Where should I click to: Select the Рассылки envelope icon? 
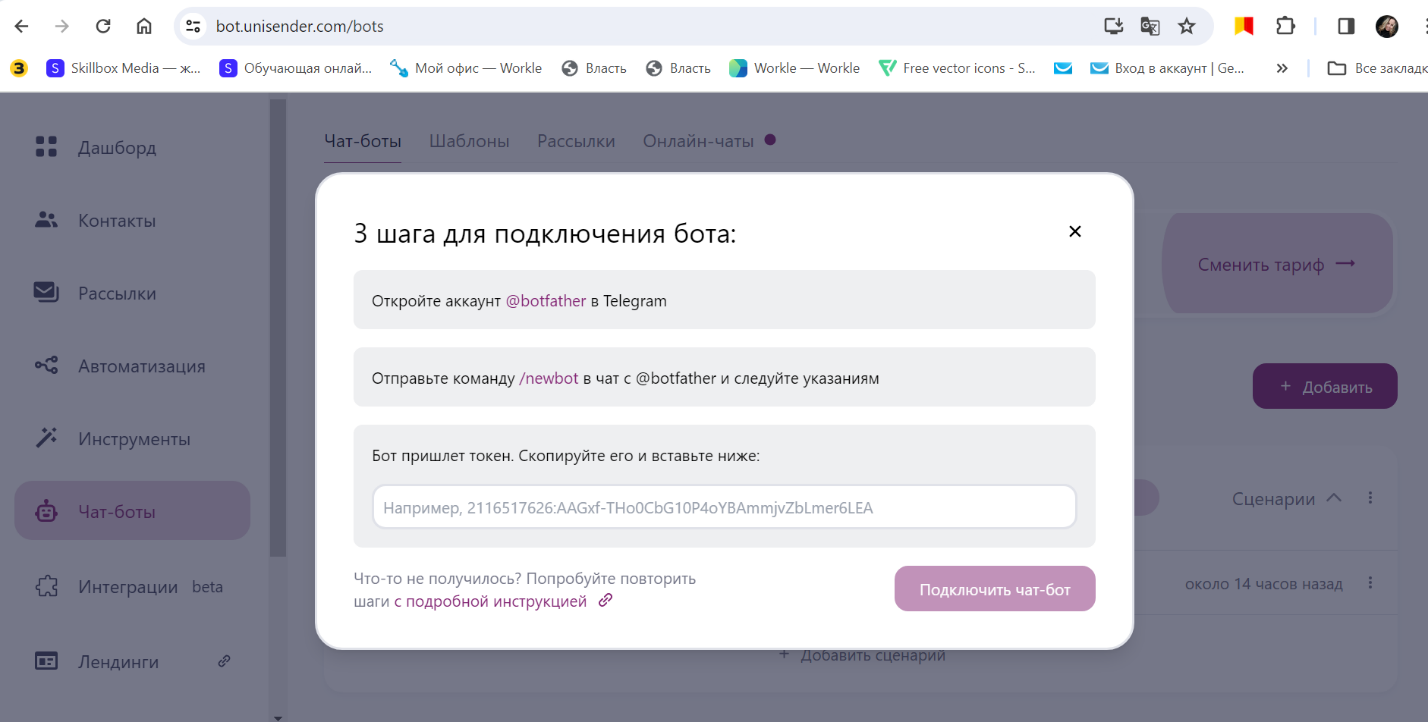pyautogui.click(x=46, y=293)
